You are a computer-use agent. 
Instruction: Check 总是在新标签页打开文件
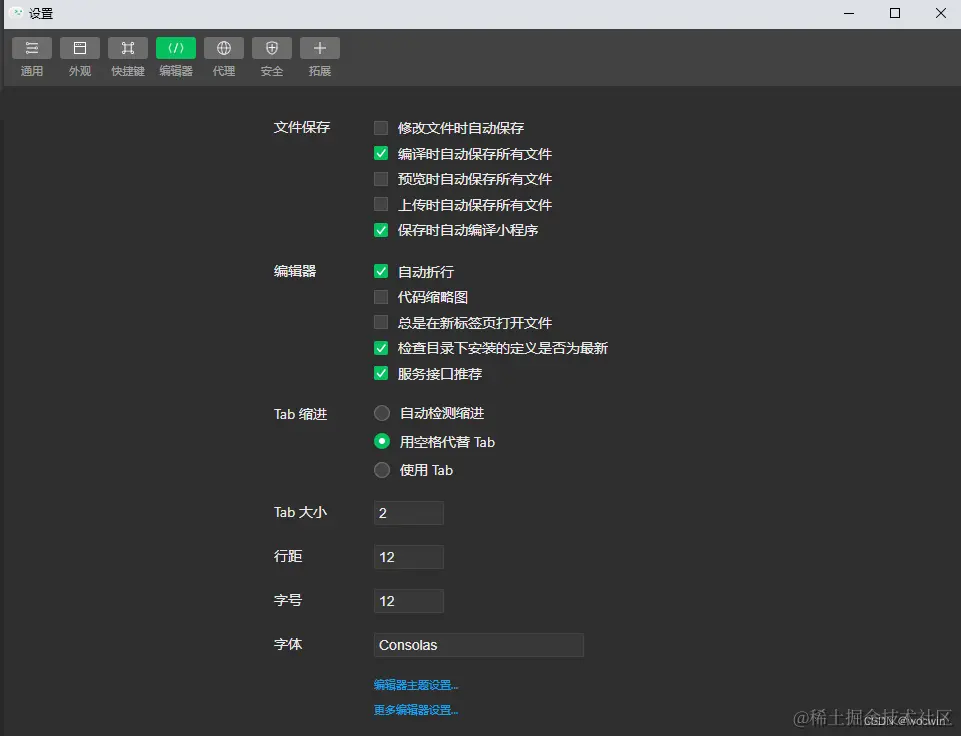(381, 322)
